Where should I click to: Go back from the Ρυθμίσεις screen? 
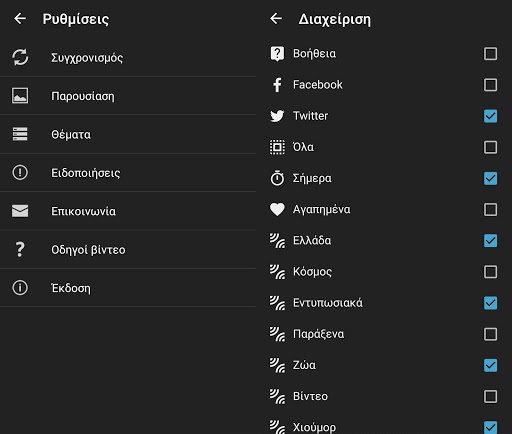tap(20, 19)
